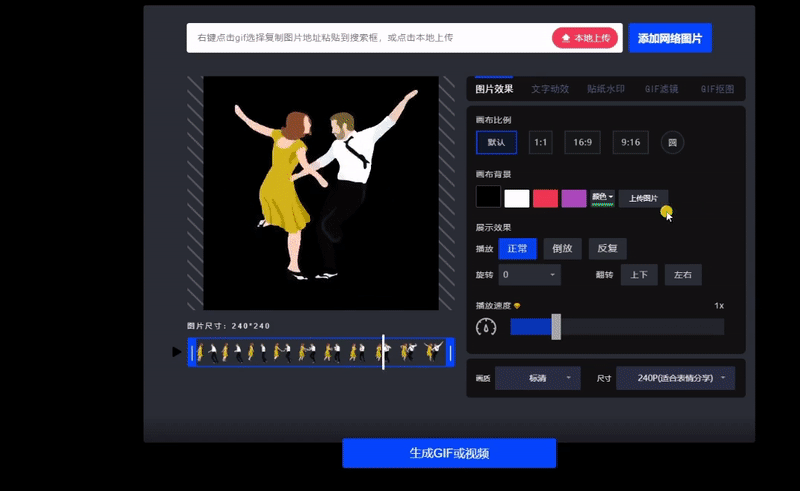
Task: Open the 颜色 color dropdown
Action: tap(603, 198)
